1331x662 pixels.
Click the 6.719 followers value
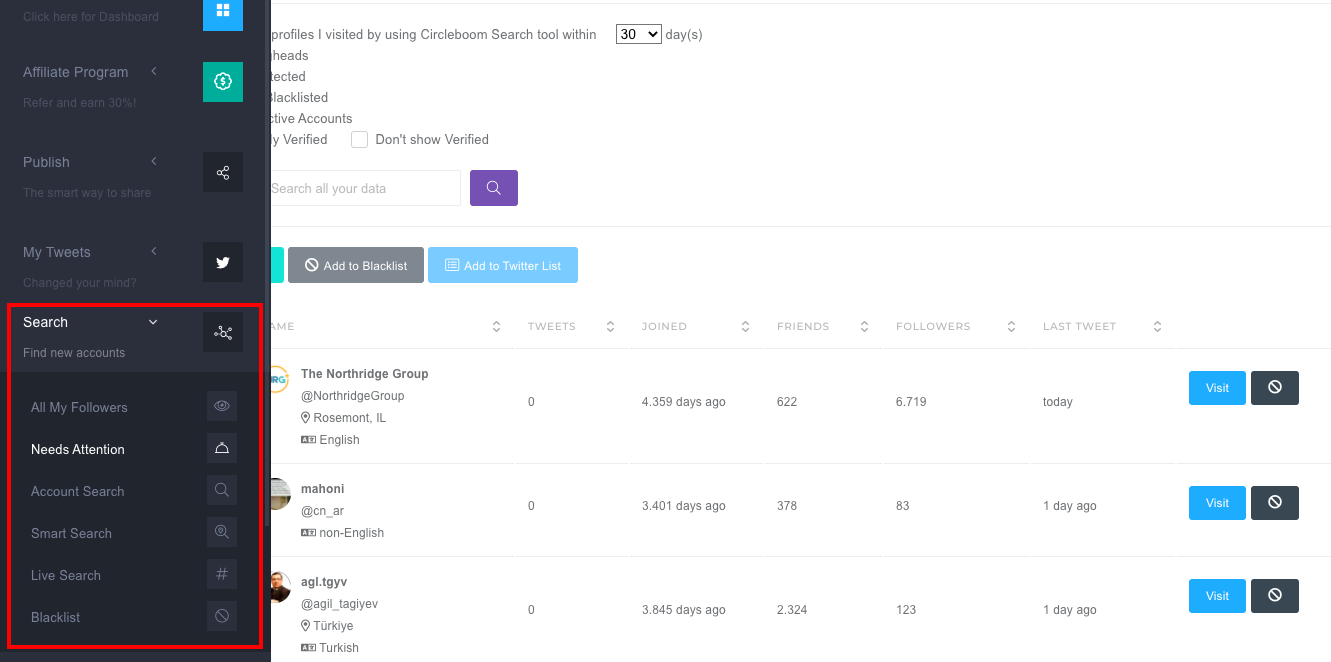pyautogui.click(x=911, y=402)
